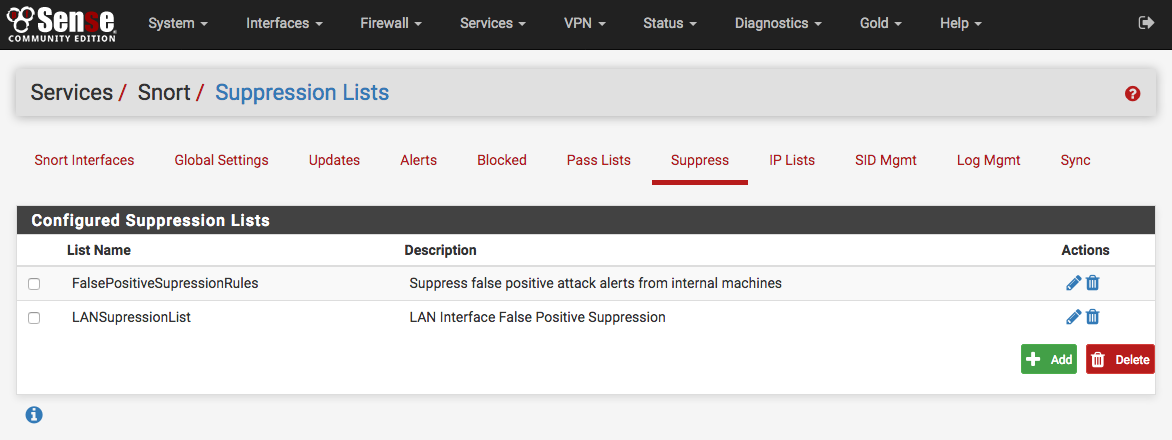Show info via the blue info icon
Viewport: 1172px width, 440px height.
[x=34, y=414]
